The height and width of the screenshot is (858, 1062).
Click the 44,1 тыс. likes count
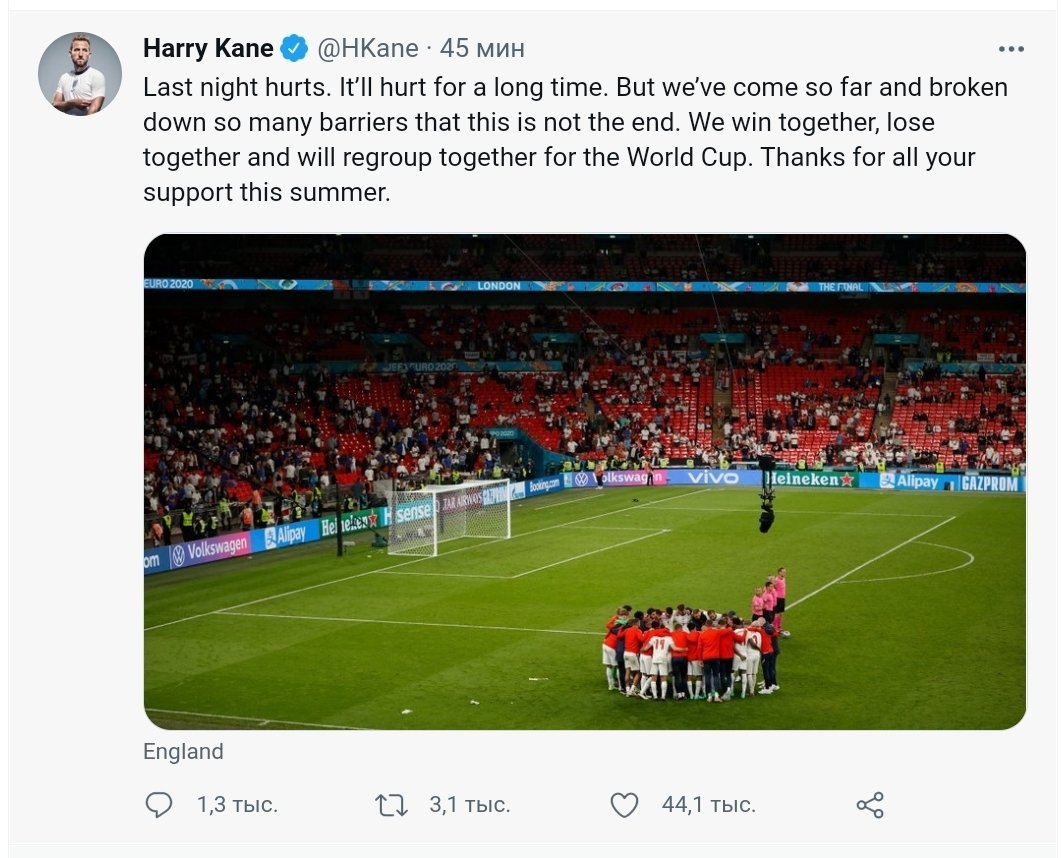tap(708, 805)
